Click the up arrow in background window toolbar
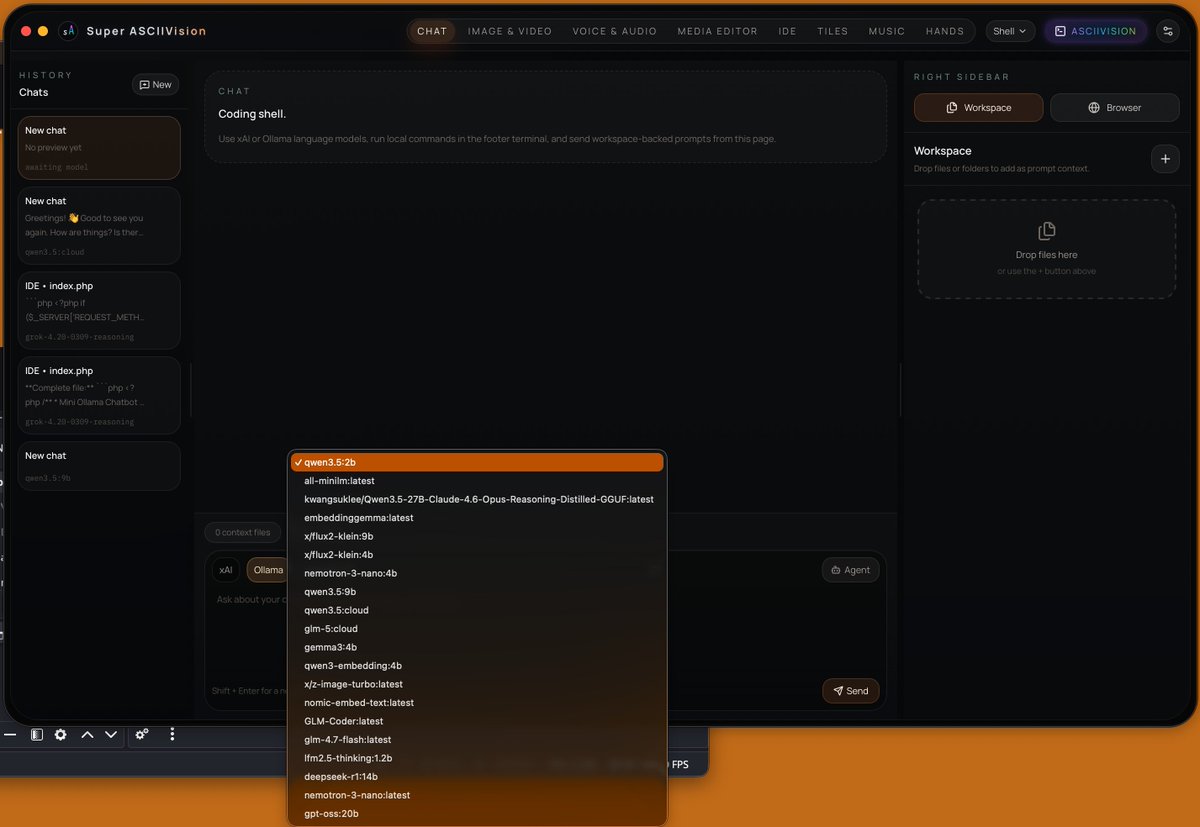 (87, 734)
